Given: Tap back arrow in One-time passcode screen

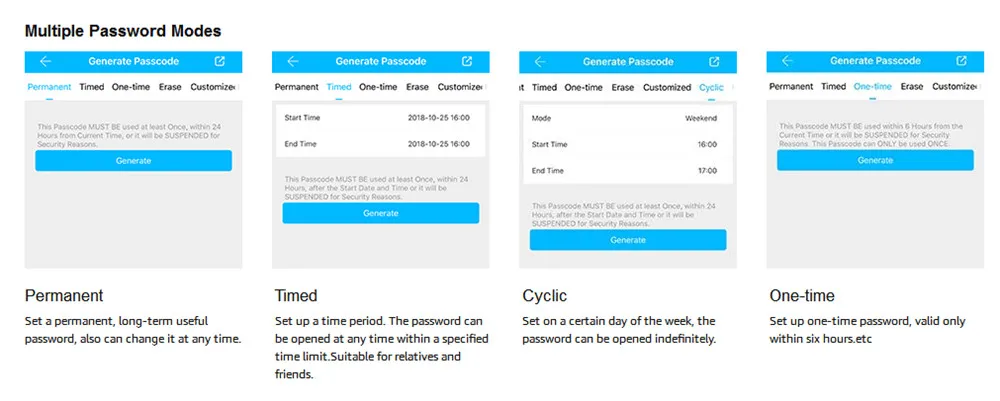Looking at the screenshot, I should click(787, 62).
